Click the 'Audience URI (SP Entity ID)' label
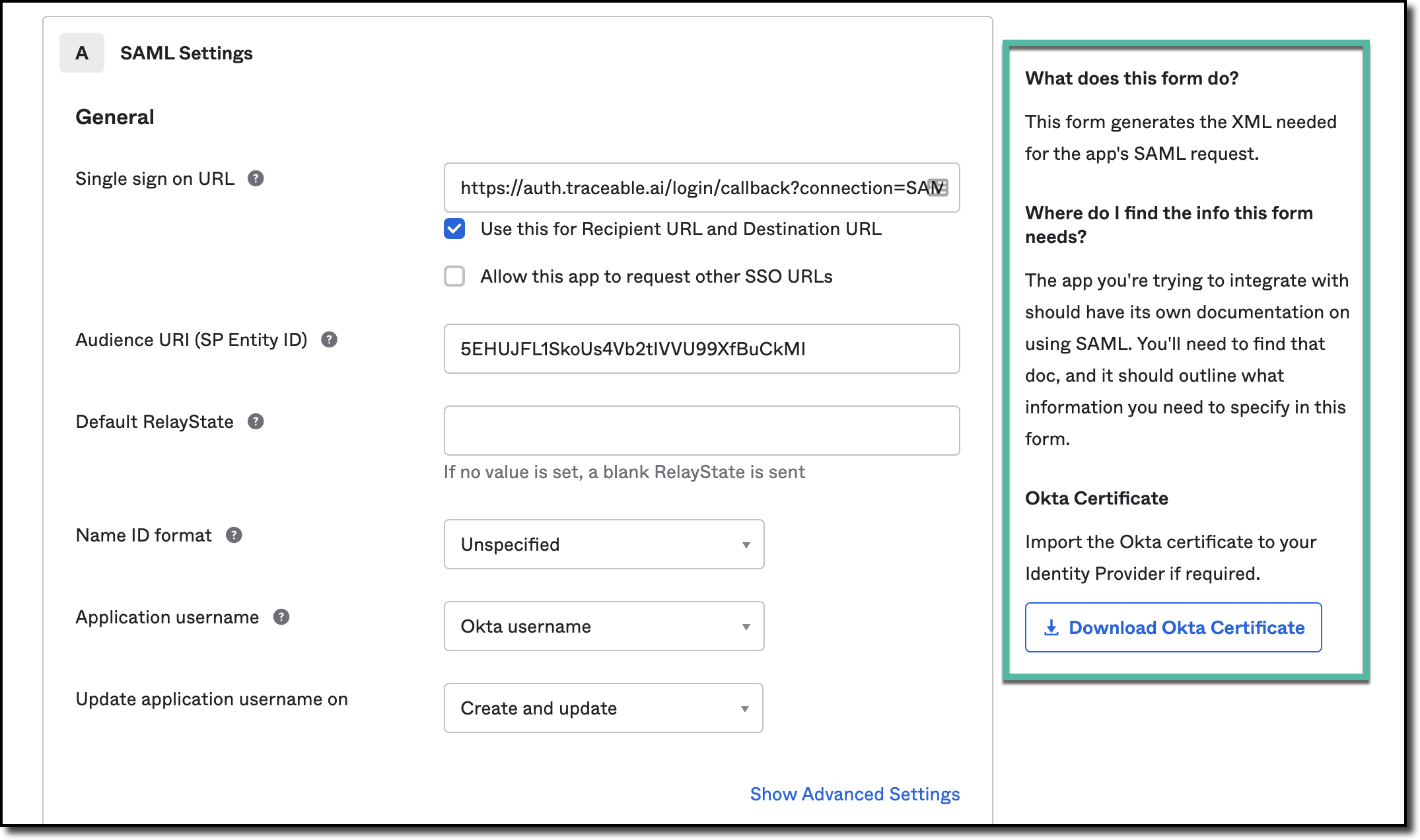 192,339
